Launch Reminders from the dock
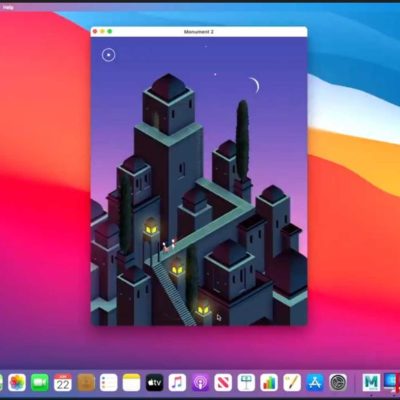Image resolution: width=400 pixels, height=400 pixels. (109, 382)
